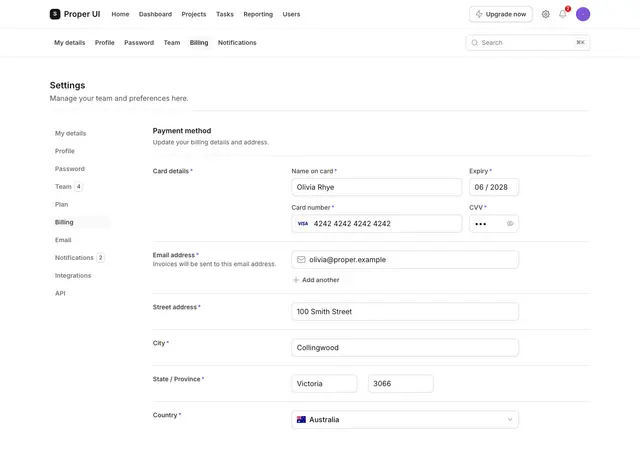The height and width of the screenshot is (471, 640).
Task: Switch to My details top tab
Action: [70, 43]
